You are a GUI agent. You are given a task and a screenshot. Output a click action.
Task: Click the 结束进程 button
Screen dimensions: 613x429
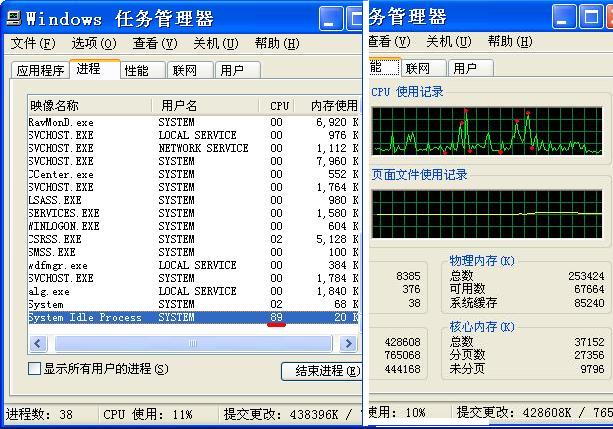323,371
